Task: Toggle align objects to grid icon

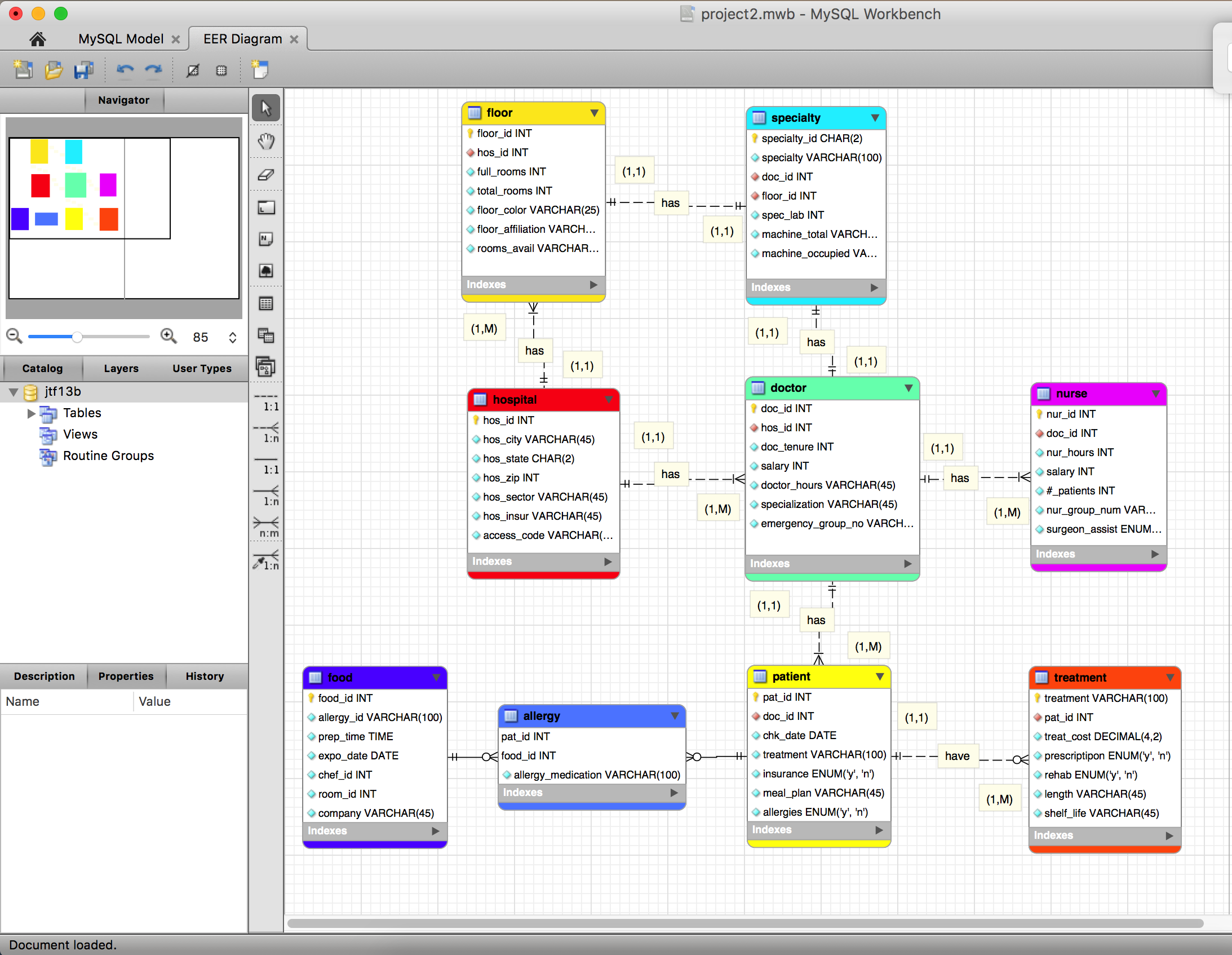Action: [x=221, y=70]
